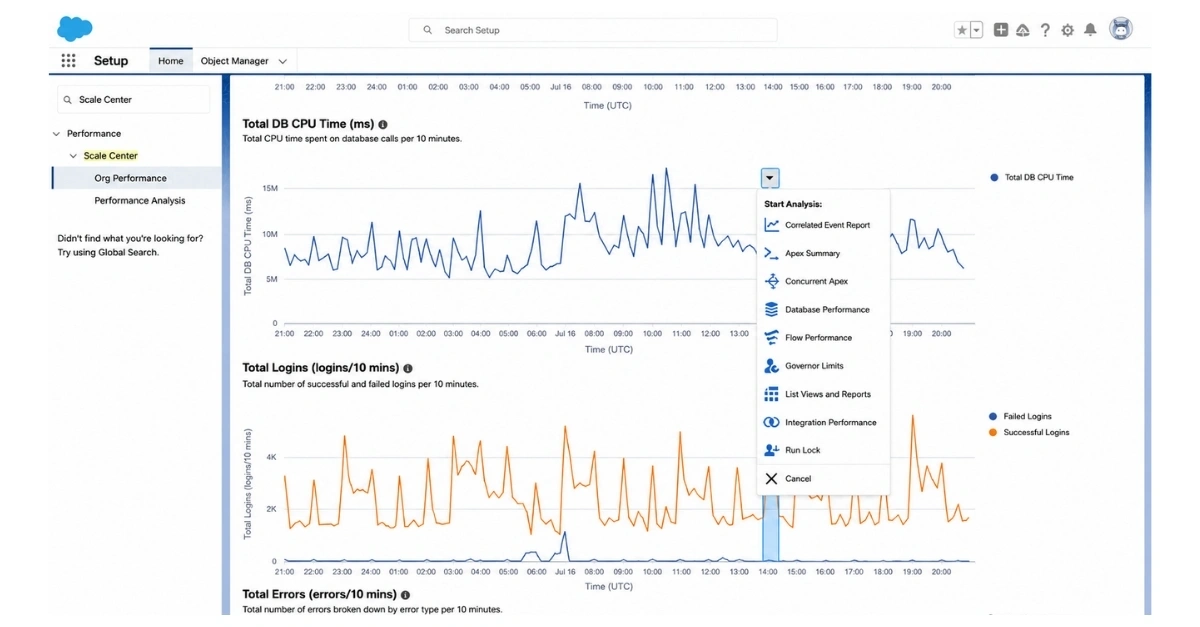The width and height of the screenshot is (1200, 627).
Task: Open the Notifications bell
Action: click(1090, 30)
